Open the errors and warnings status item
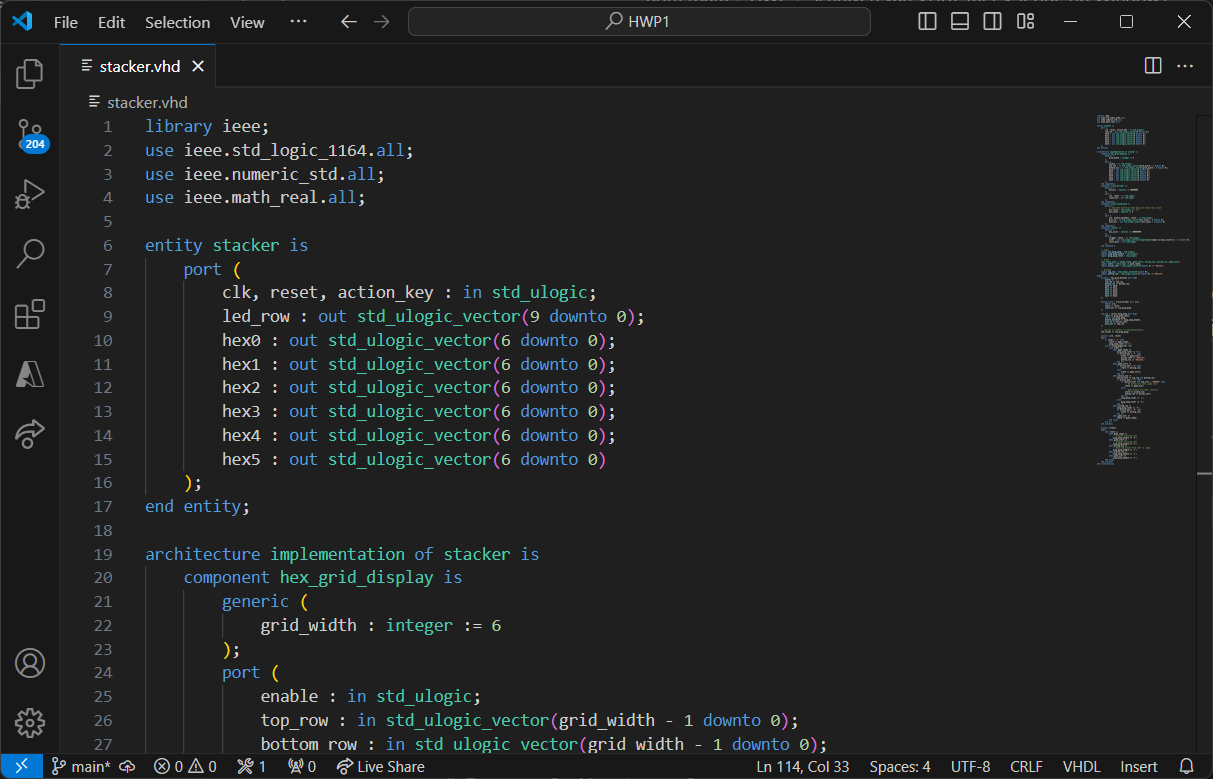This screenshot has height=779, width=1213. click(185, 766)
